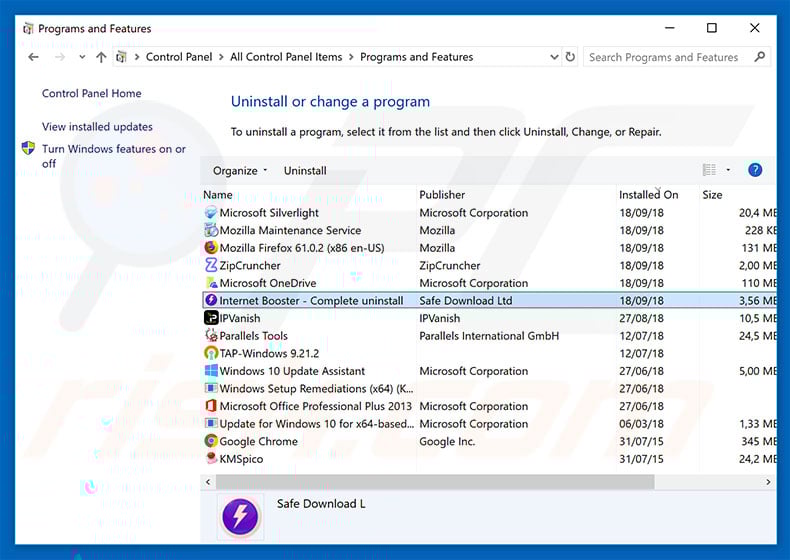Select the Windows 10 Update Assistant name
The height and width of the screenshot is (560, 790).
(292, 371)
